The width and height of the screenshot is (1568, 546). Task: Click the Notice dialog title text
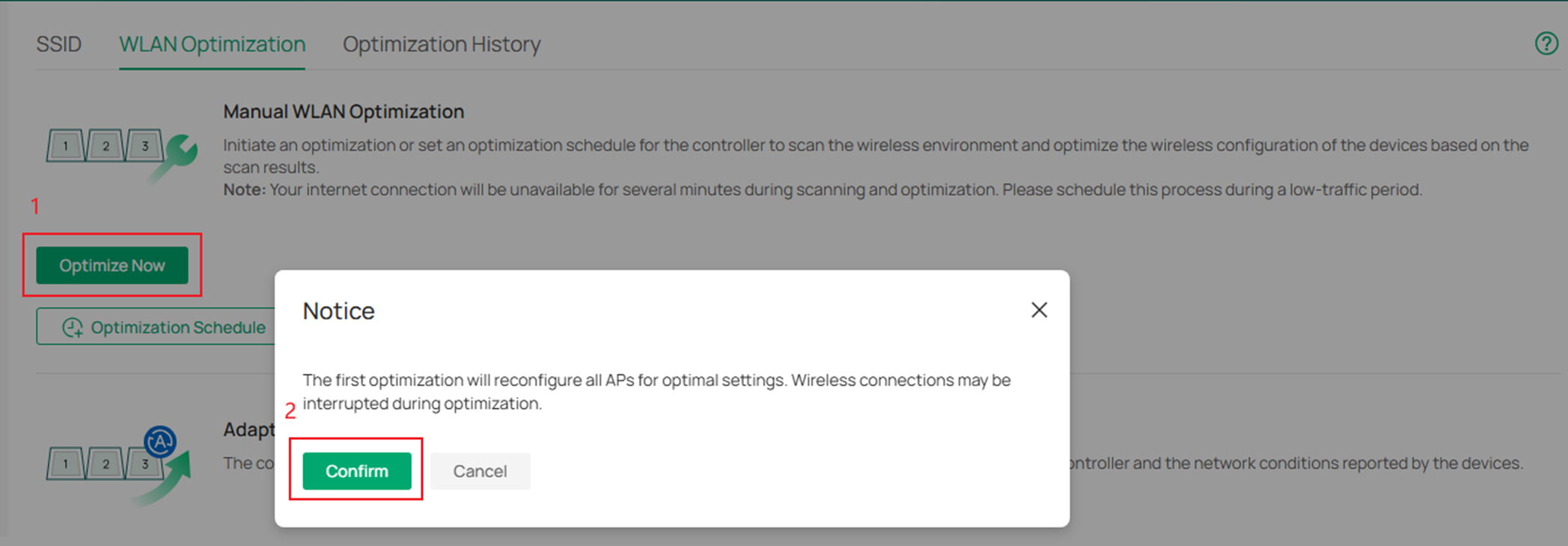[338, 310]
